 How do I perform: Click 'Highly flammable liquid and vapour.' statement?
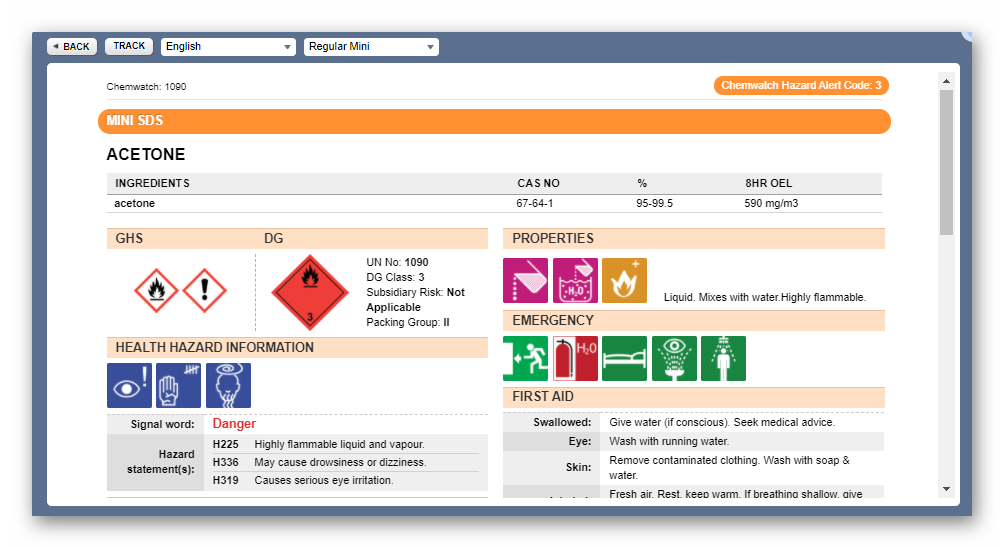coord(339,444)
